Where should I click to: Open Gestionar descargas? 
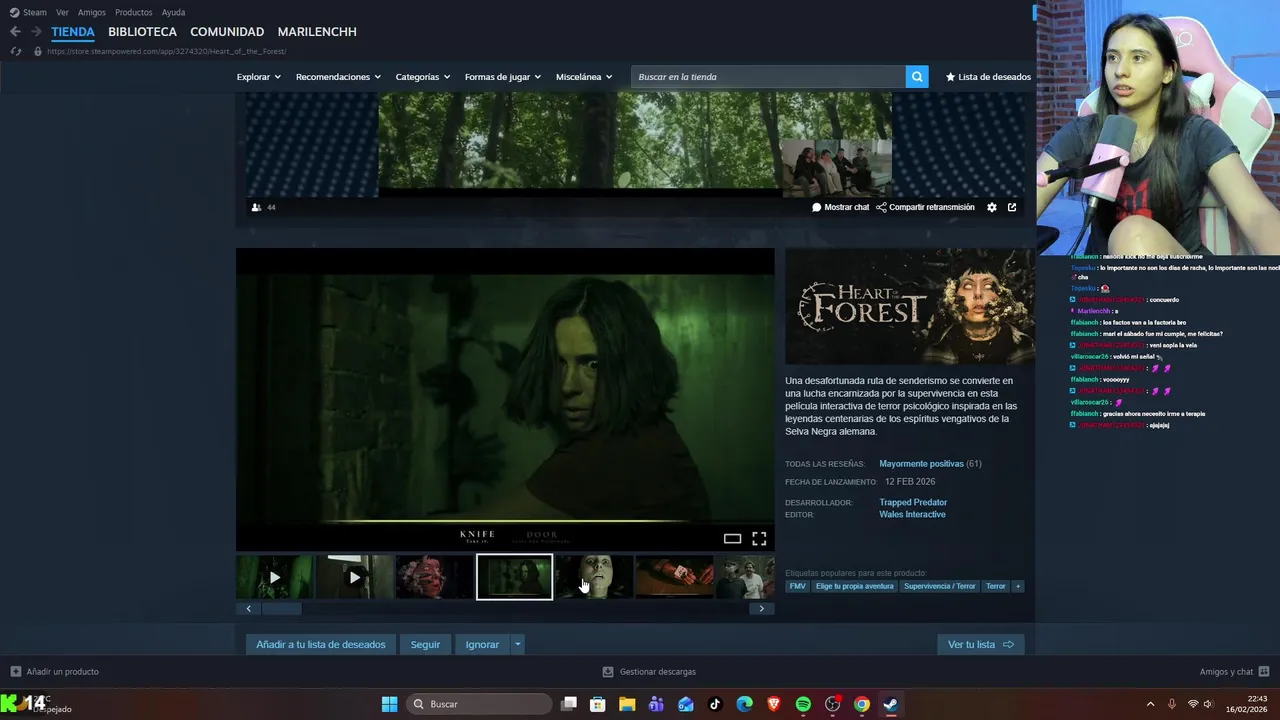649,671
